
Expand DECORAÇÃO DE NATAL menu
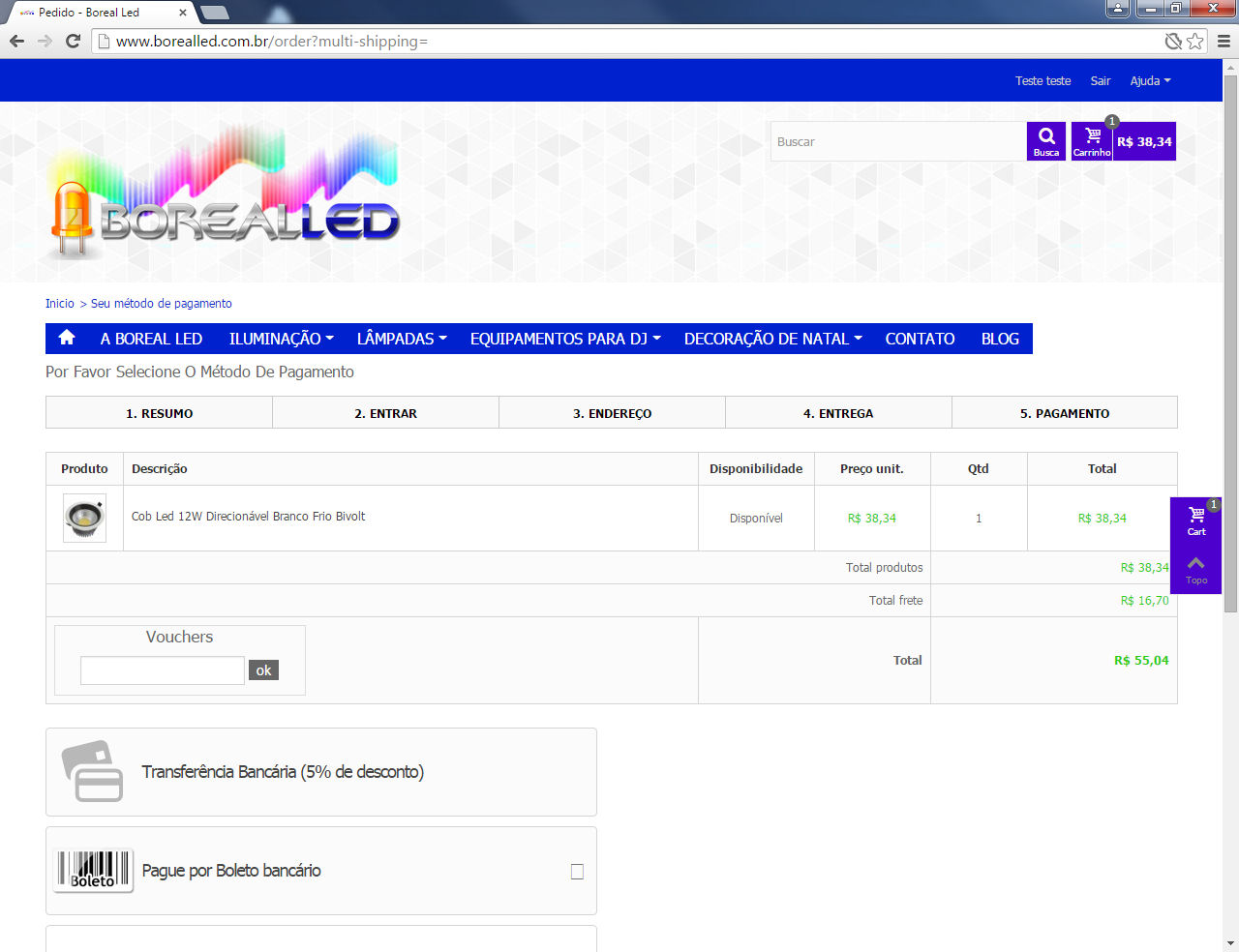coord(772,339)
